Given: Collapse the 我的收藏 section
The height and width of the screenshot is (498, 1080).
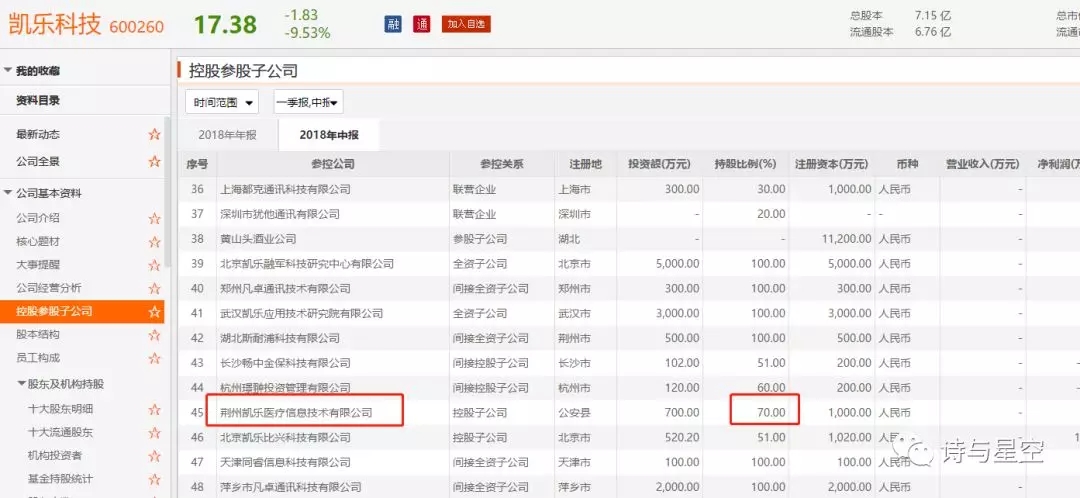Looking at the screenshot, I should pos(8,70).
